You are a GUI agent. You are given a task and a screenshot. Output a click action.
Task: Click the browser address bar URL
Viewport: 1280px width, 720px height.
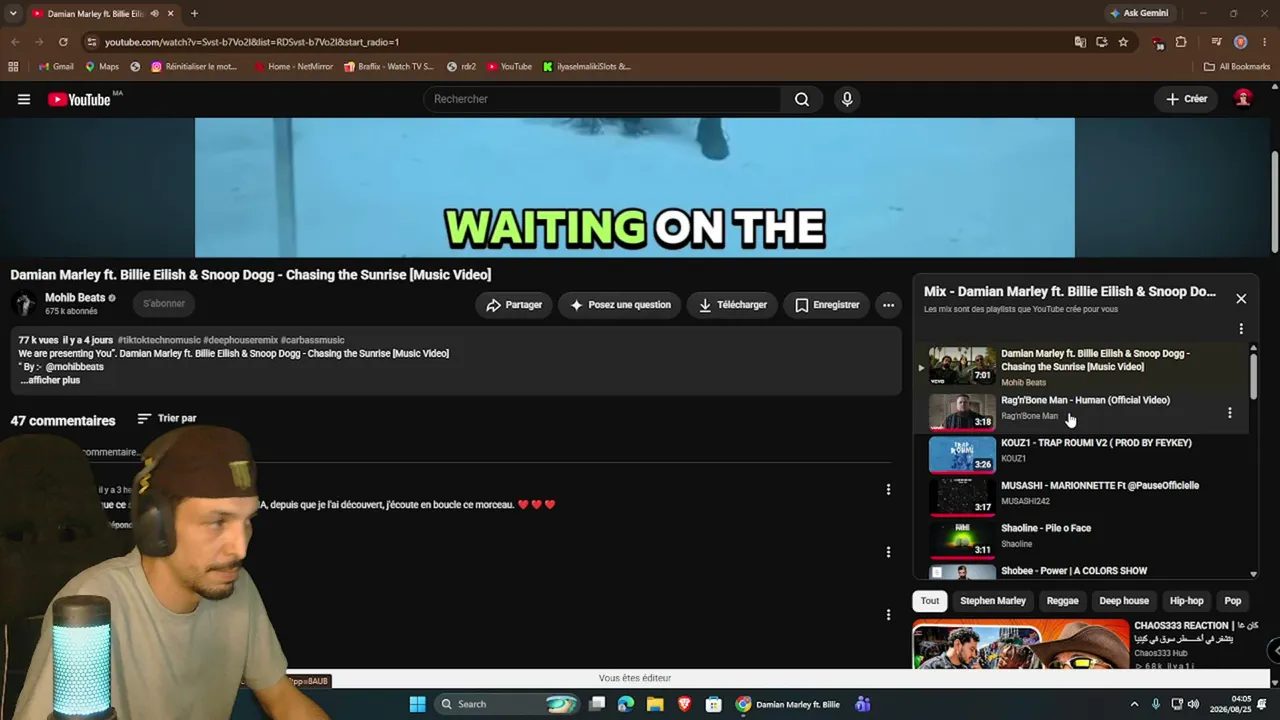point(252,42)
